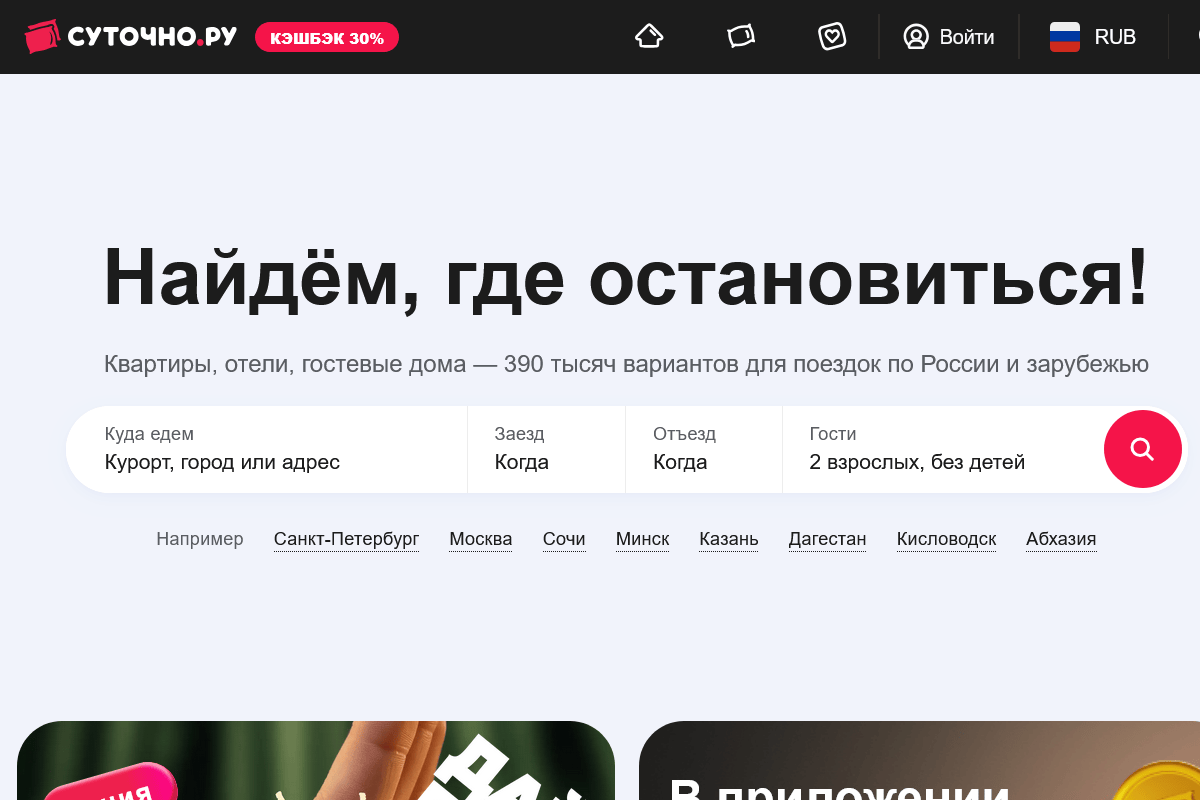Focus the Куда едем destination field
1200x800 pixels.
tap(267, 449)
